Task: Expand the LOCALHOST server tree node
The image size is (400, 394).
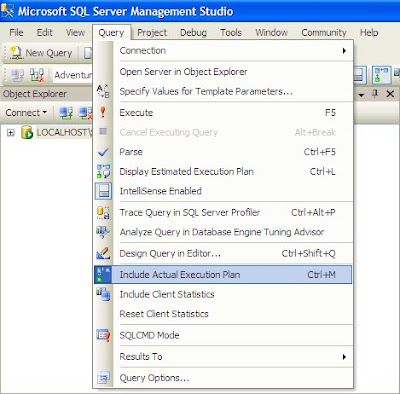Action: click(11, 133)
